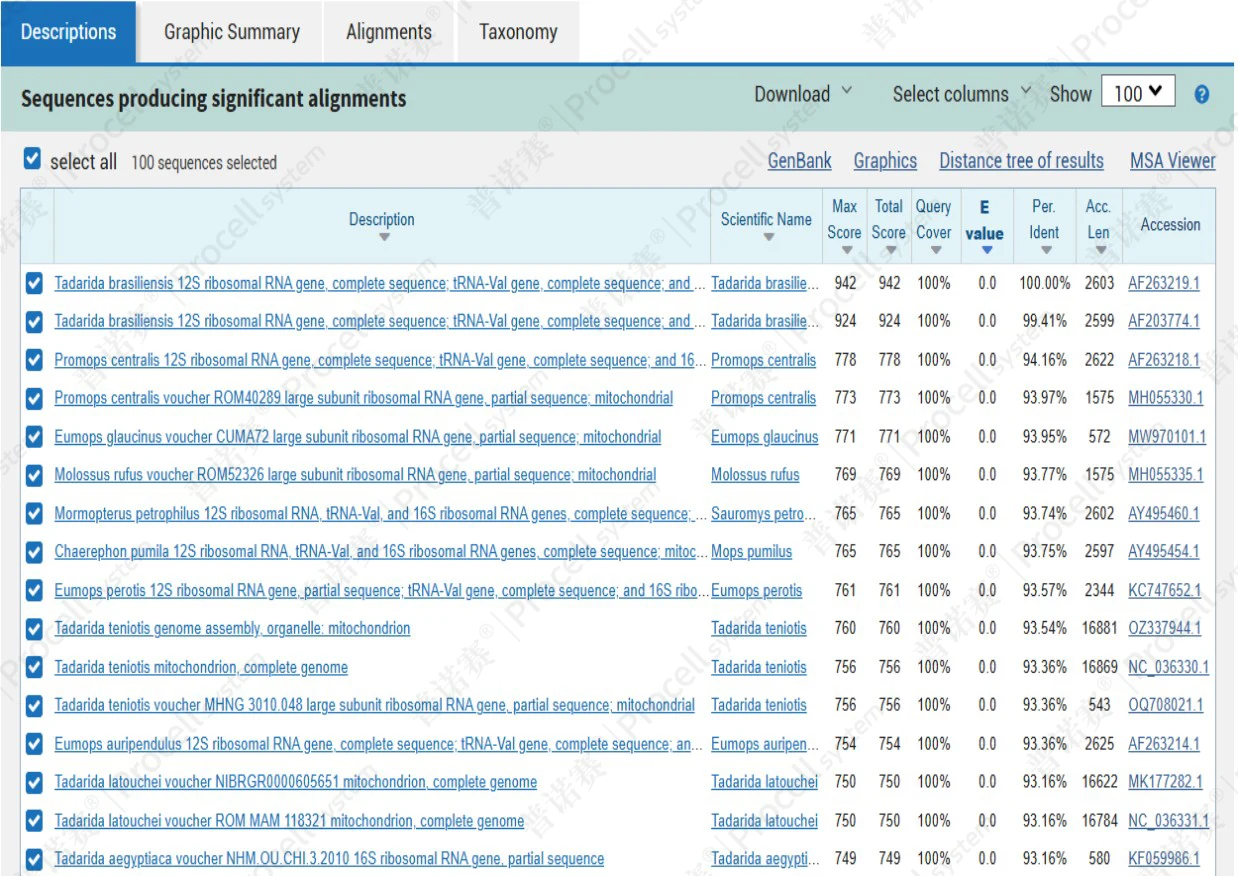The image size is (1238, 876).
Task: Open the blue help question mark icon
Action: (x=1202, y=95)
